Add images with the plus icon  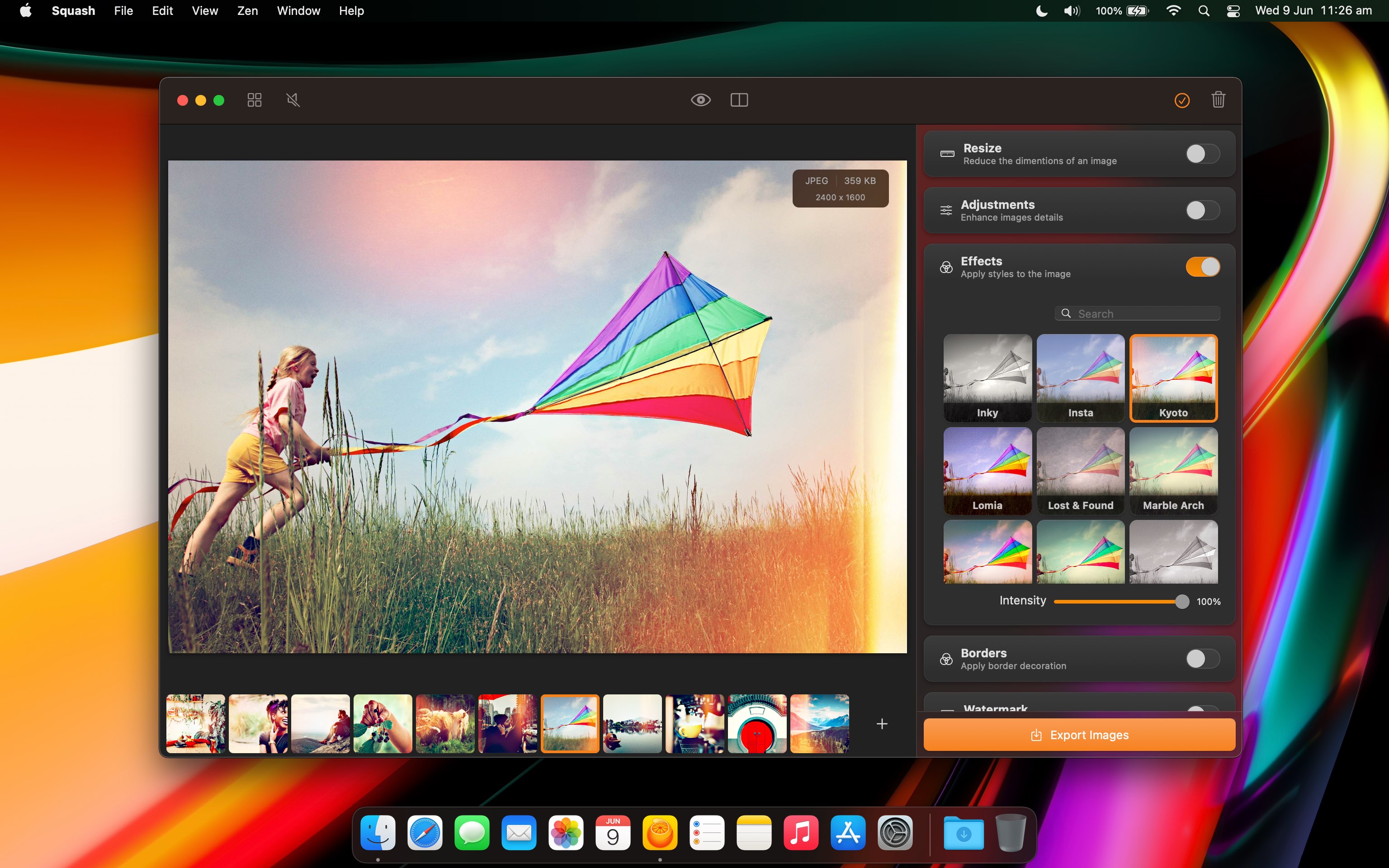[882, 724]
